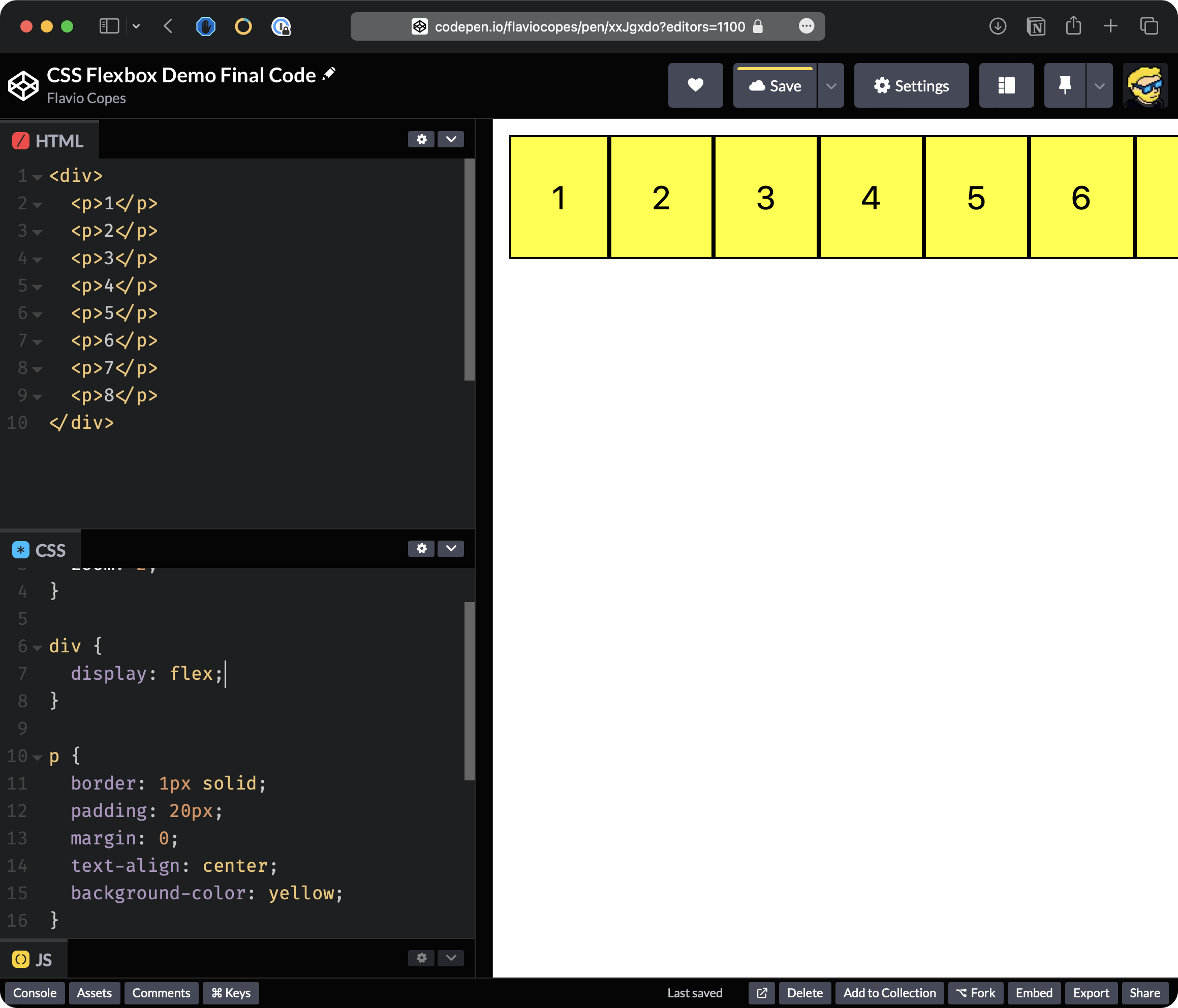Open JS editor settings gear
This screenshot has height=1008, width=1178.
coord(421,958)
